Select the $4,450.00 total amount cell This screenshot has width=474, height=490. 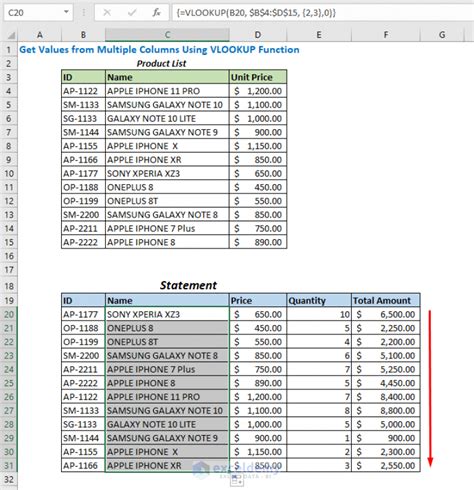point(386,383)
